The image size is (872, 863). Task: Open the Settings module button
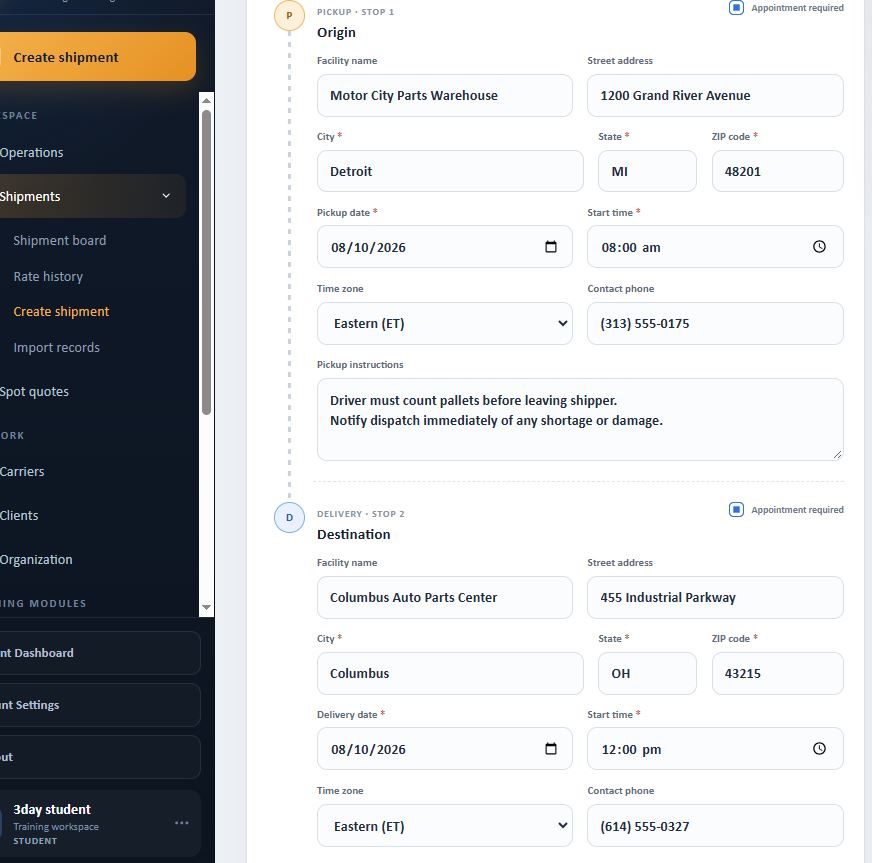click(x=100, y=705)
